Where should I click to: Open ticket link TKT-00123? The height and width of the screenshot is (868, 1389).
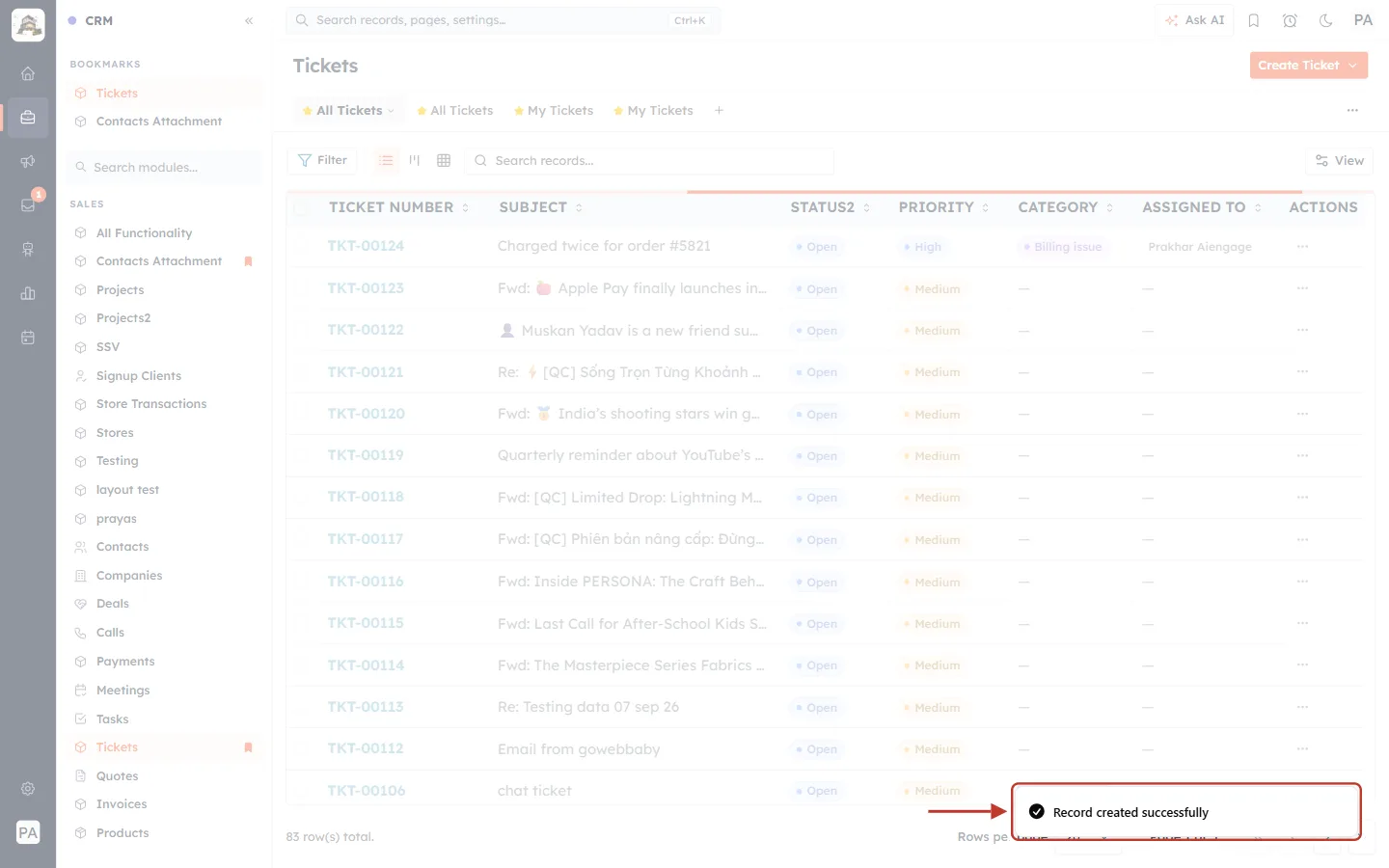366,288
